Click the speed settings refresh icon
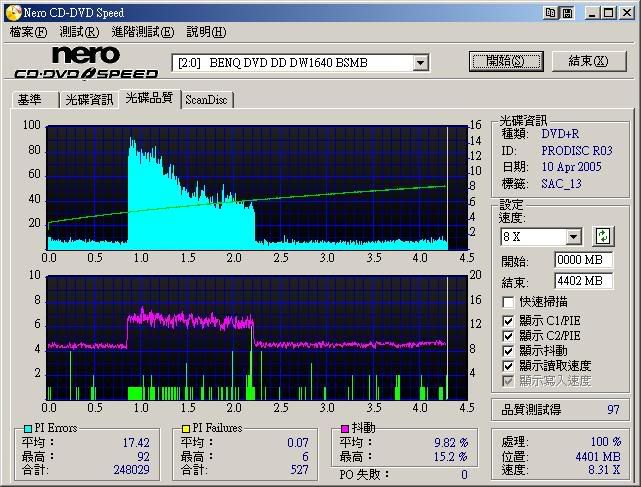 602,237
